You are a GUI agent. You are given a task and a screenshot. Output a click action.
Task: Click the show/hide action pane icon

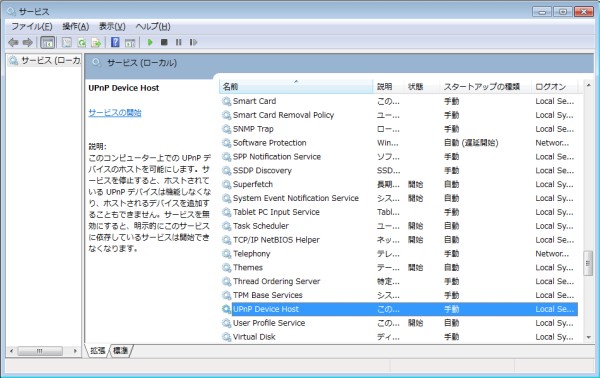coord(130,42)
